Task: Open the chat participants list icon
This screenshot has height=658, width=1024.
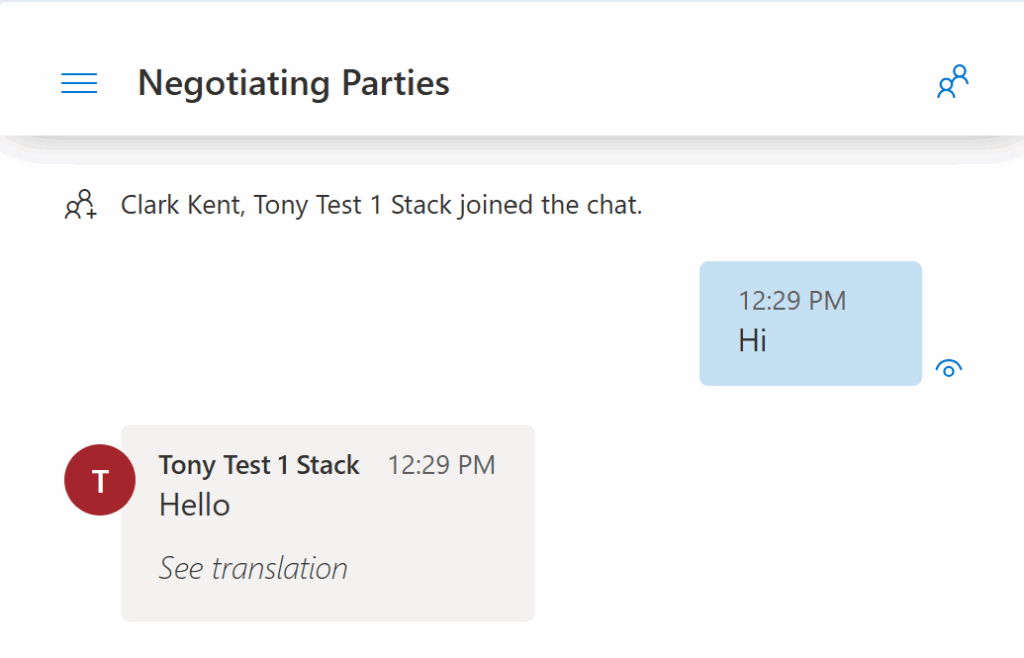Action: coord(952,82)
